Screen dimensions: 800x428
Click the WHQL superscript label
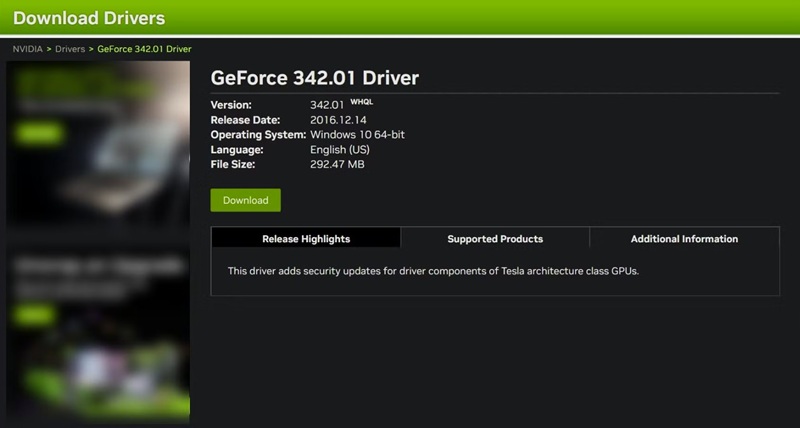coord(362,102)
